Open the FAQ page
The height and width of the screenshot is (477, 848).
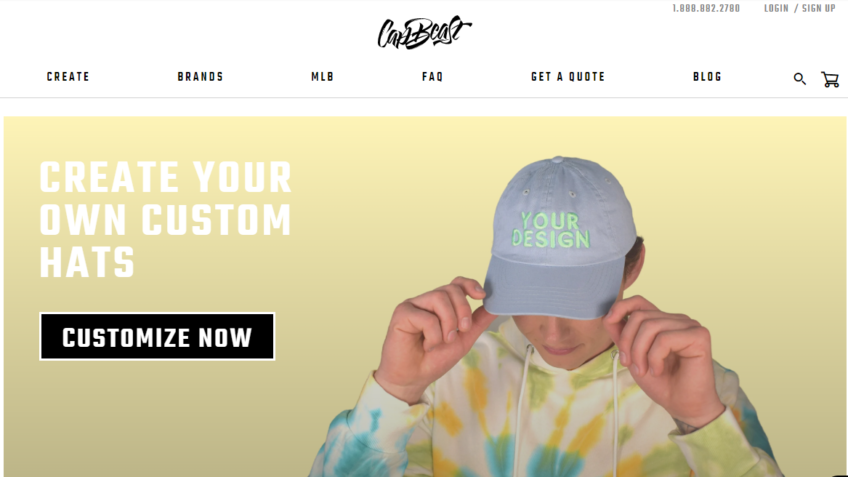[433, 77]
